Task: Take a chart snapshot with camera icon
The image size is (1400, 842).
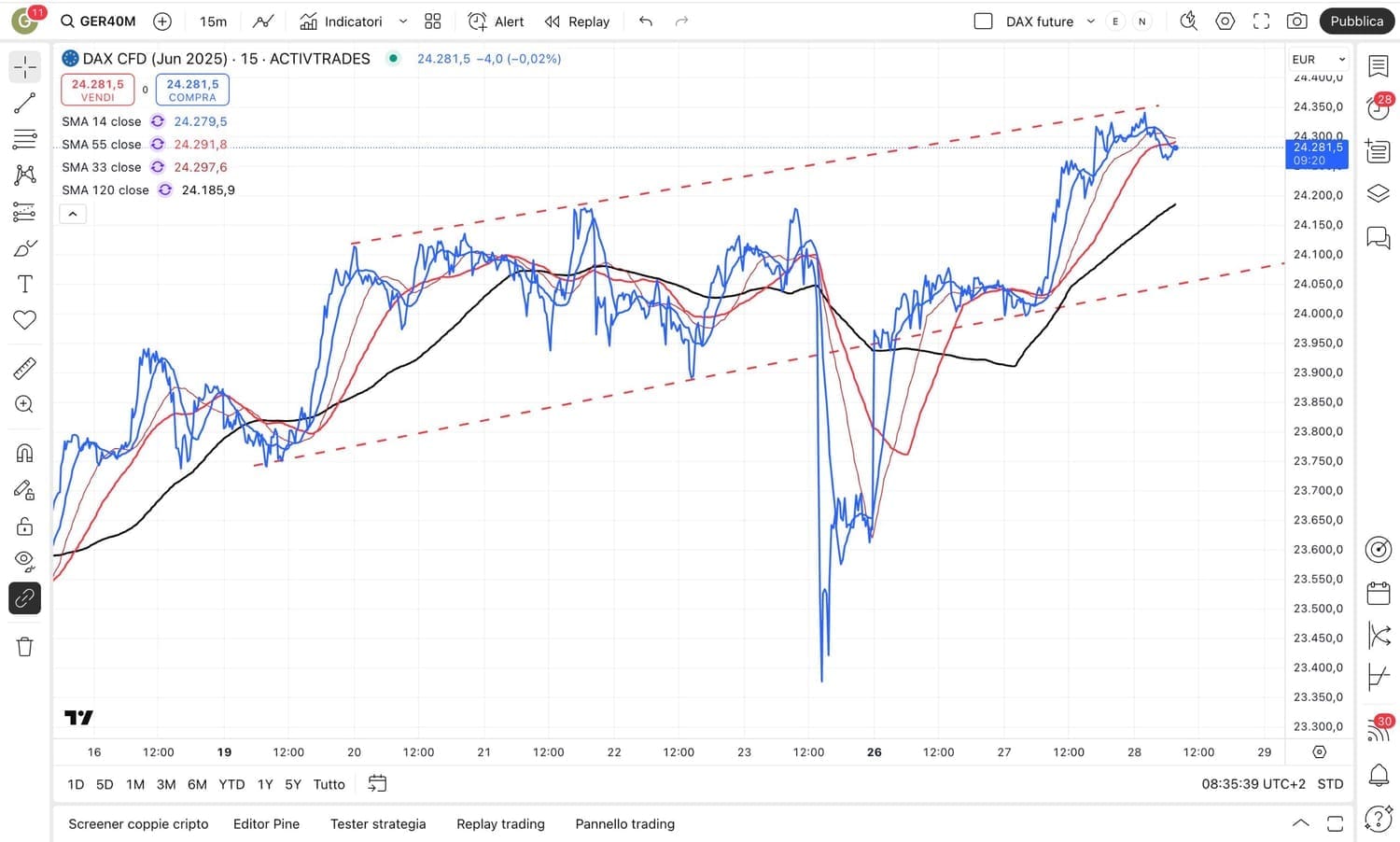Action: click(1296, 21)
